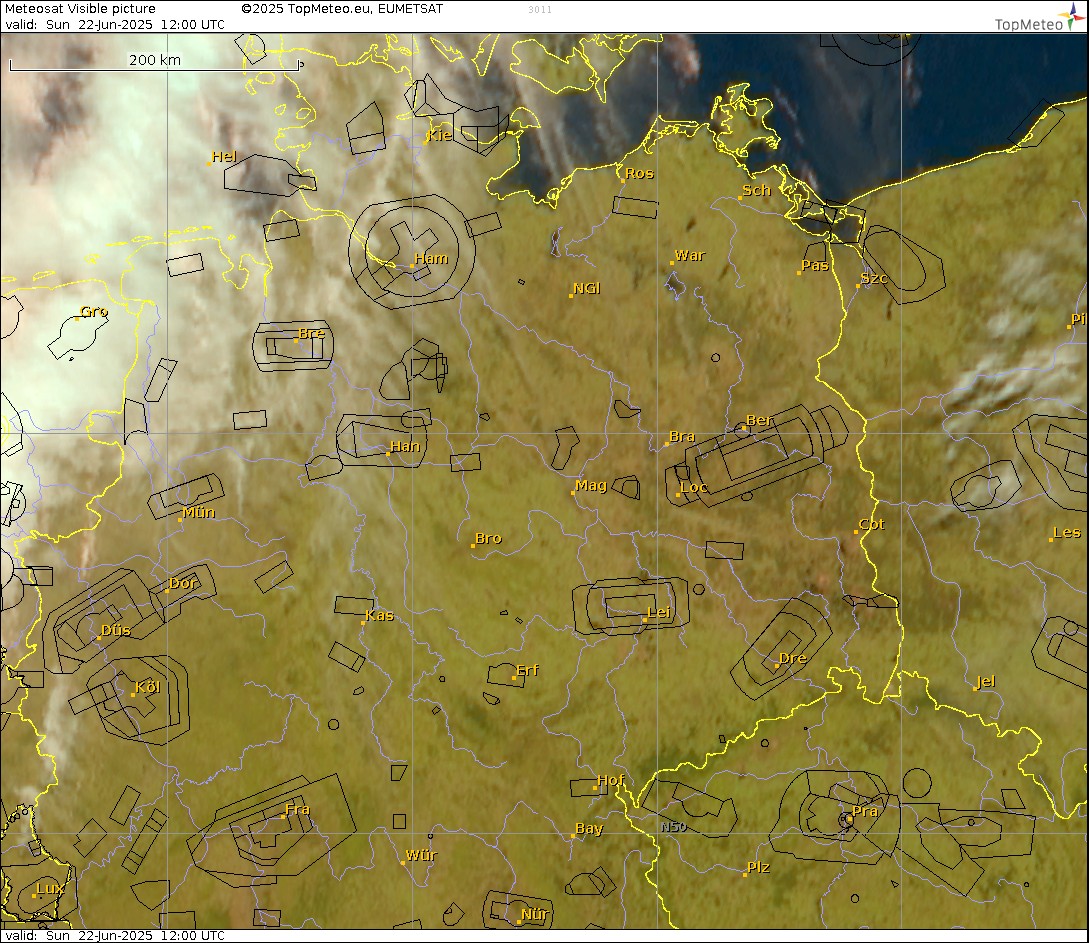Click the Mün city label

pyautogui.click(x=199, y=512)
